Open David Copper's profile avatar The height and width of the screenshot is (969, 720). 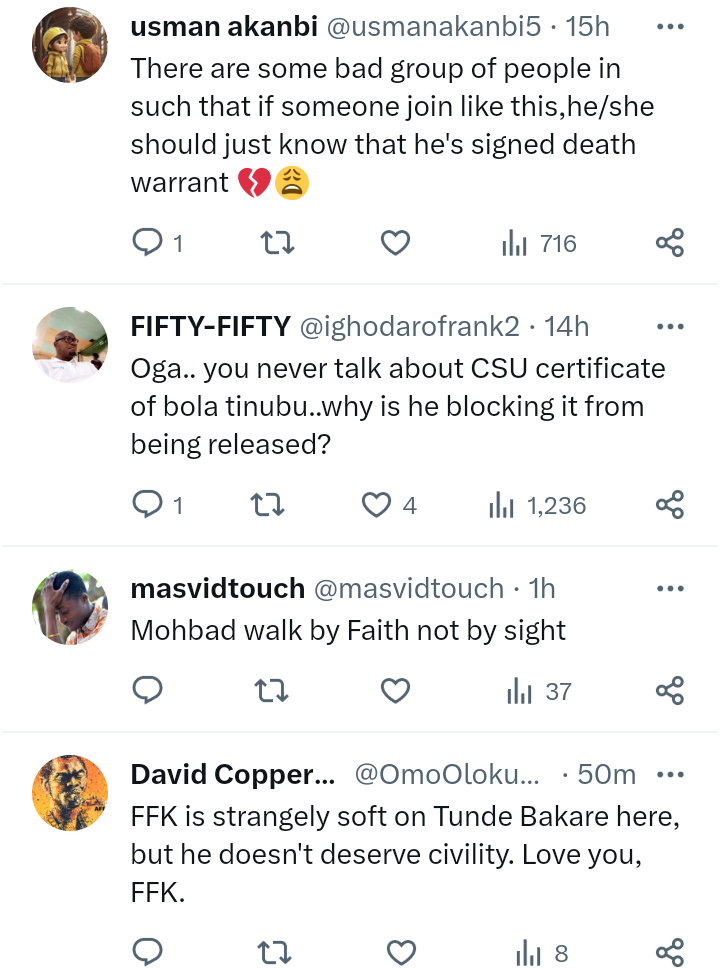pyautogui.click(x=70, y=792)
